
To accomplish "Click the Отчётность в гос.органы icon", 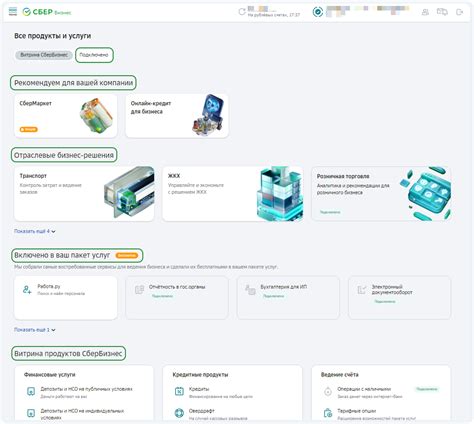I will 139,289.
